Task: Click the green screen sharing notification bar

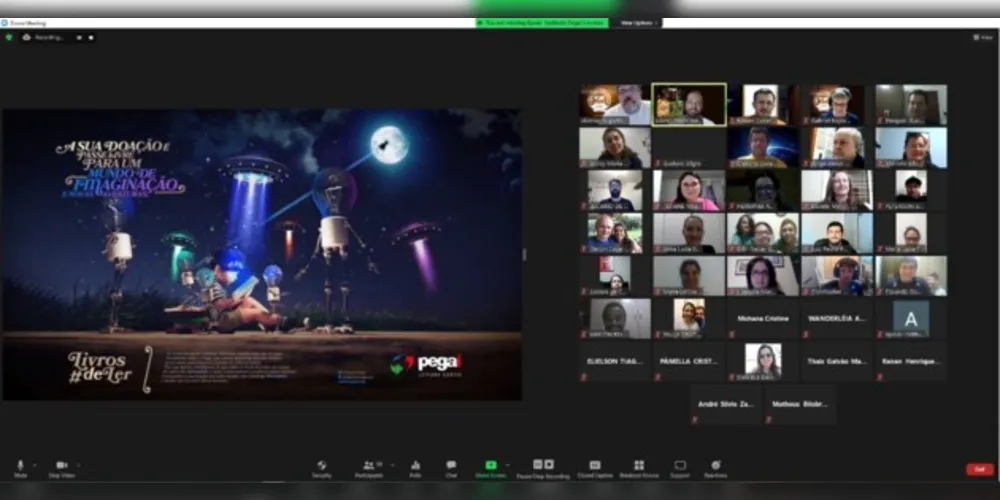Action: pyautogui.click(x=542, y=23)
